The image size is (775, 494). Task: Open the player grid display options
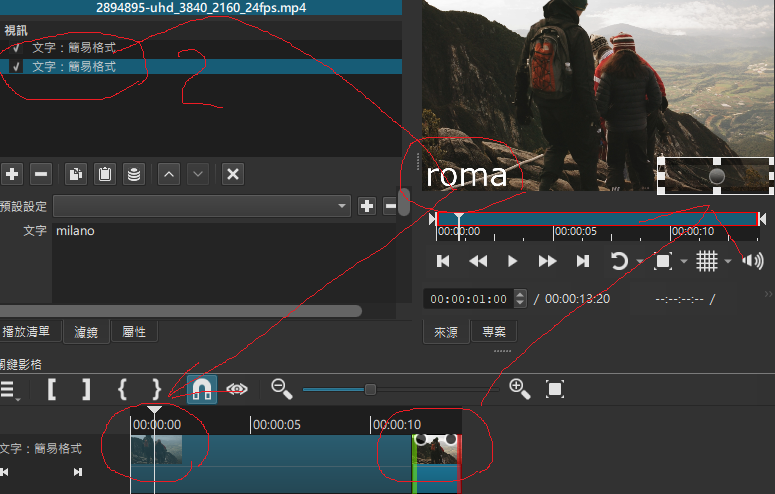[707, 261]
